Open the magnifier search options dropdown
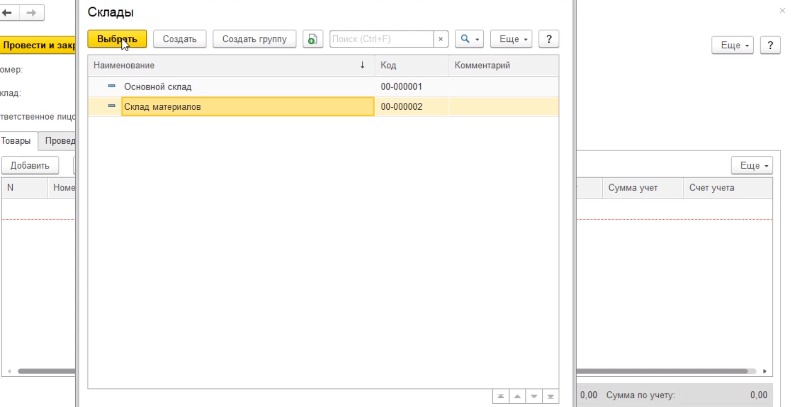Viewport: 792px width, 407px height. tap(469, 39)
